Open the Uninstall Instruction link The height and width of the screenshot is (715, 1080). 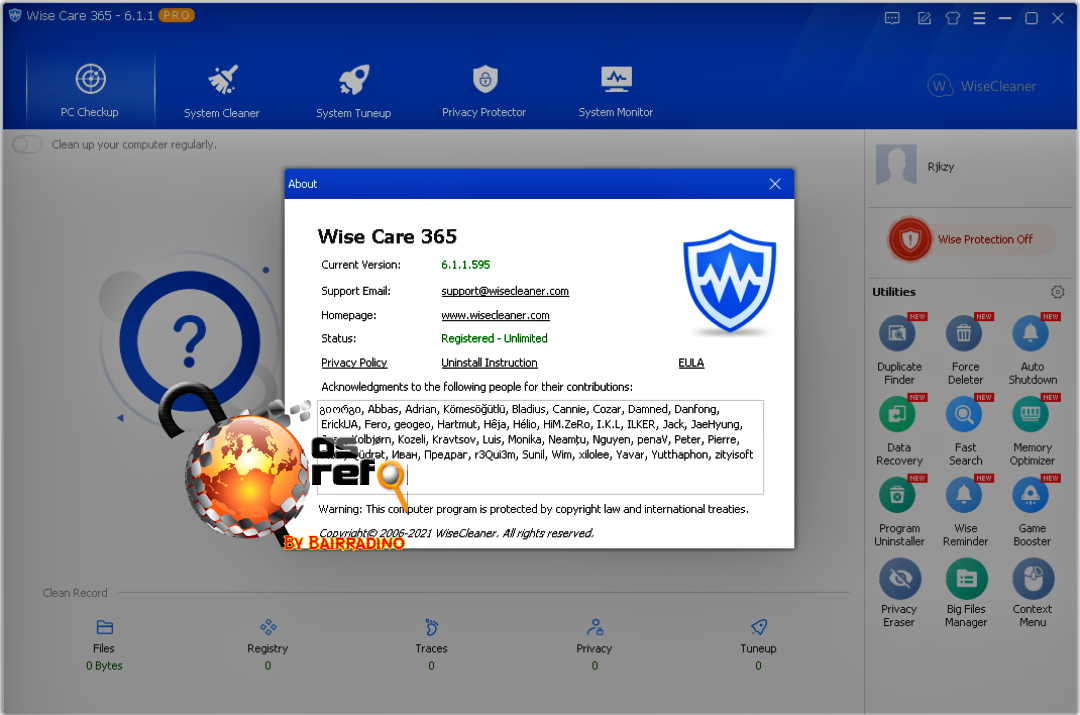point(489,363)
